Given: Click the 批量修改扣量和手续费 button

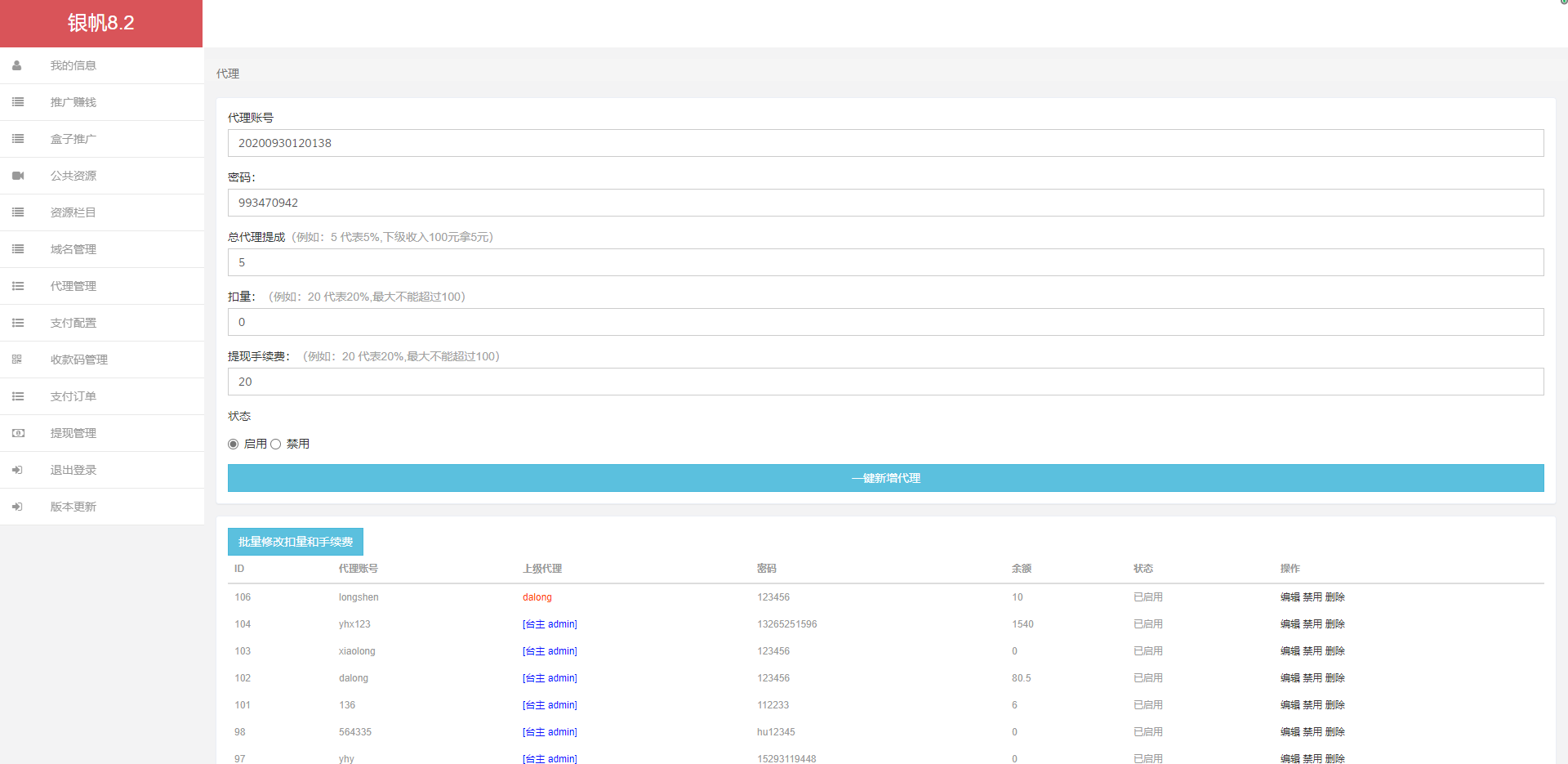Looking at the screenshot, I should point(295,542).
